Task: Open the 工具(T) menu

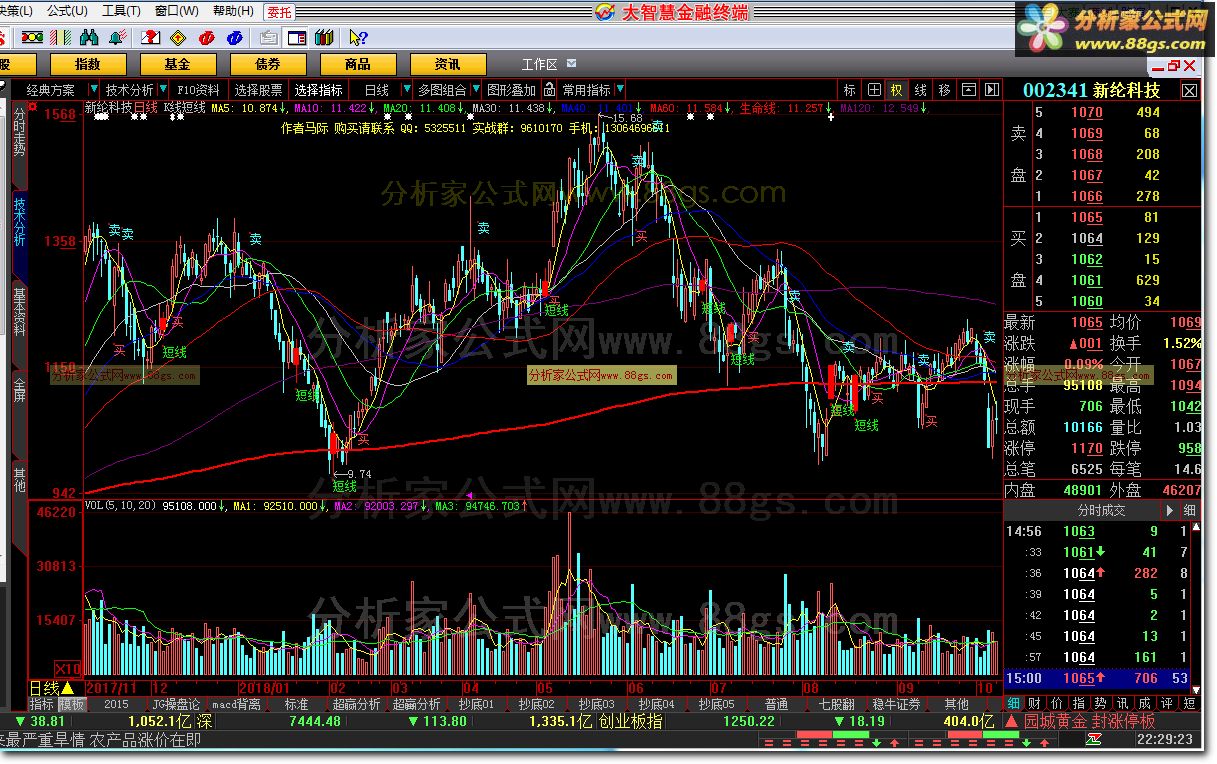Action: point(121,11)
